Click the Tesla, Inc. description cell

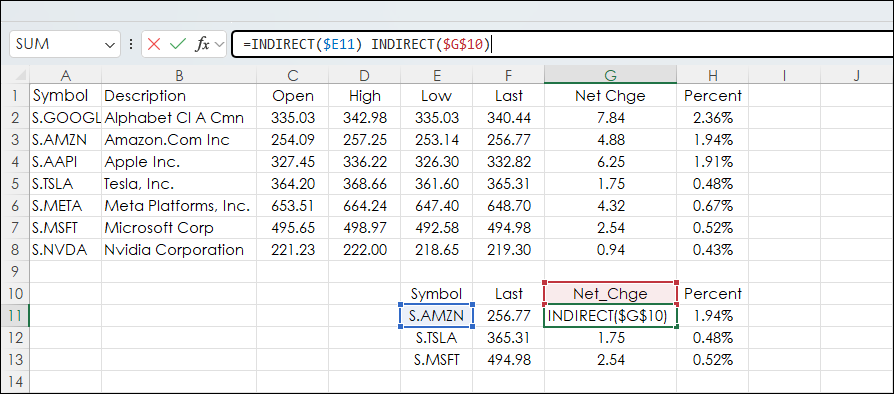[x=179, y=184]
